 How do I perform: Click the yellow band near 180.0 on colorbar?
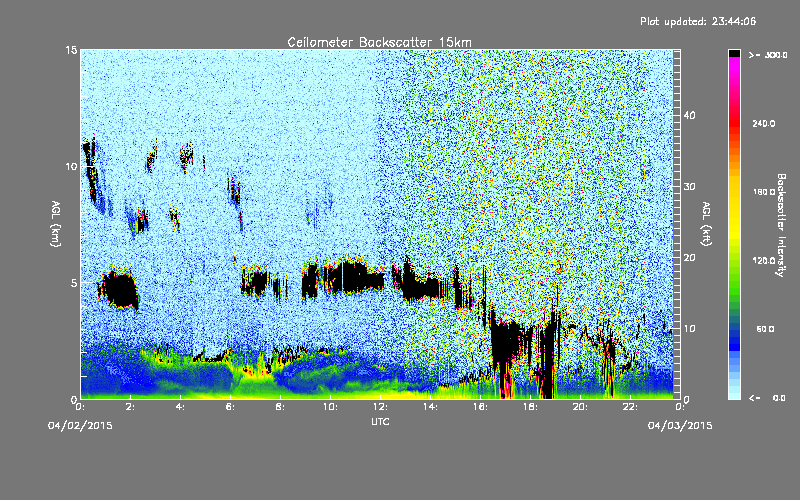click(734, 192)
